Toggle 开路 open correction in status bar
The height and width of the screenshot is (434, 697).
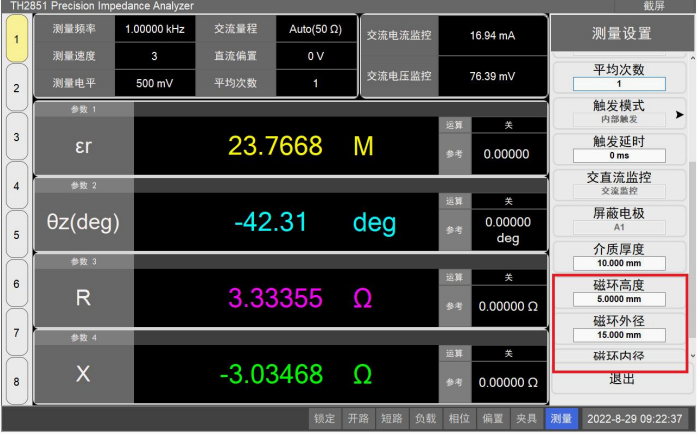(358, 419)
